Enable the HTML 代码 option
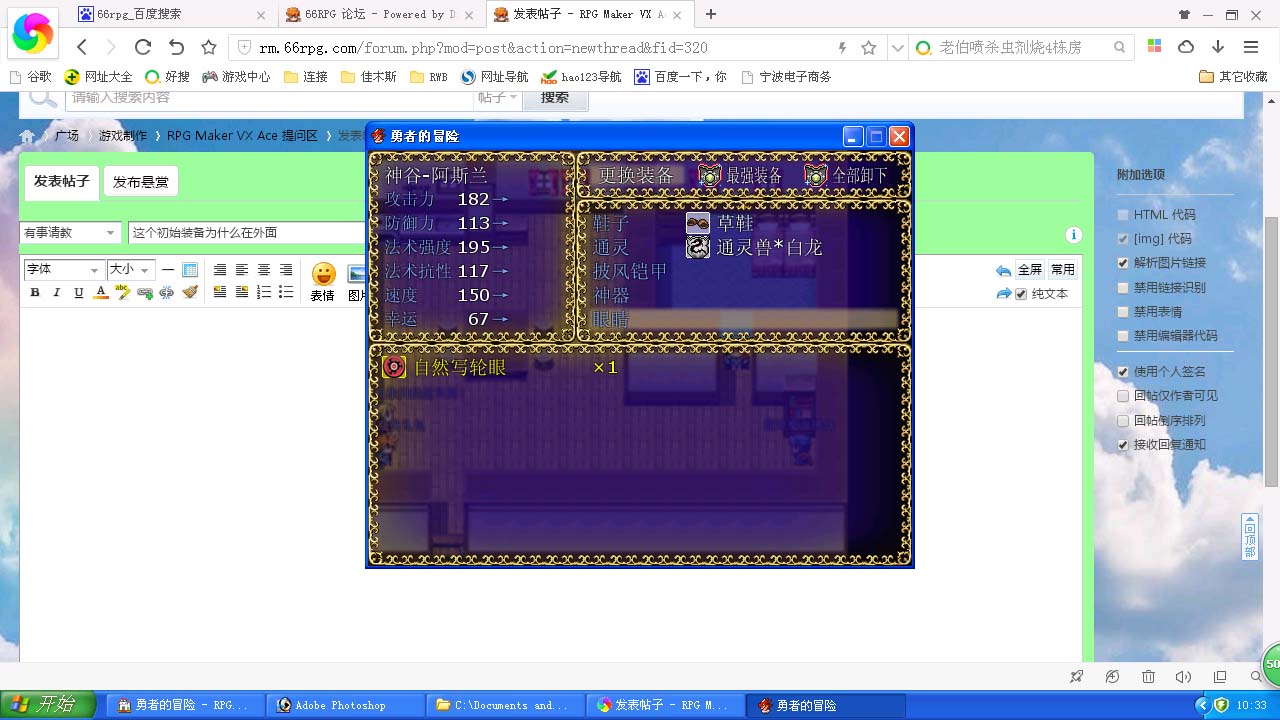This screenshot has height=720, width=1280. coord(1123,215)
